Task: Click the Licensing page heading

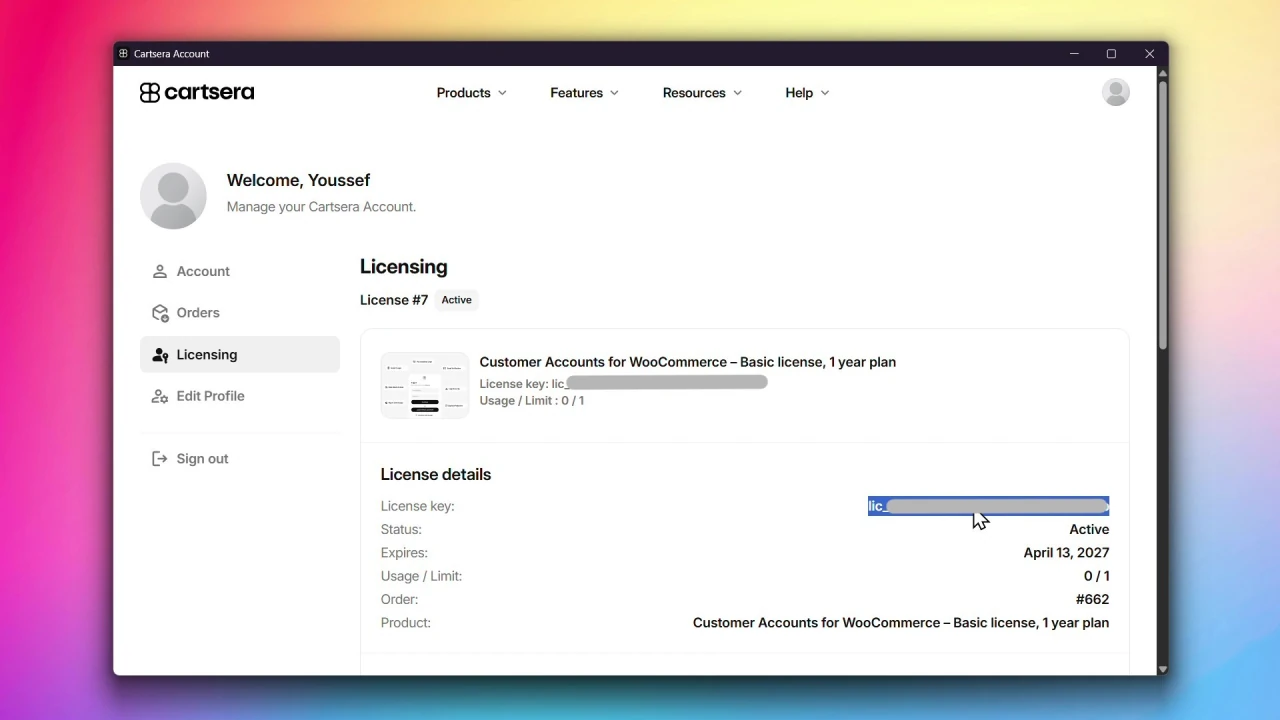Action: 404,267
